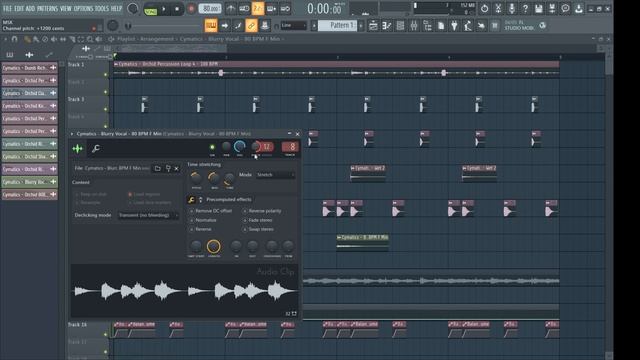The height and width of the screenshot is (360, 640).
Task: Toggle the metronome icon
Action: point(231,9)
